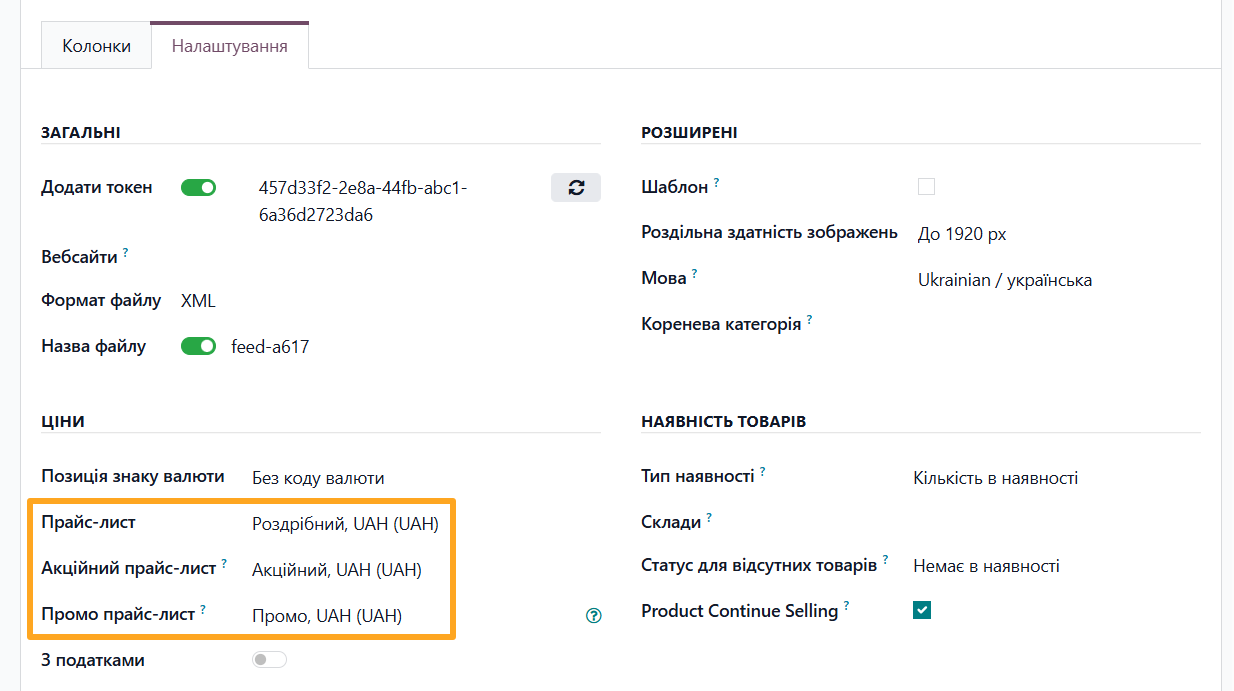Enable the З податками switch
The height and width of the screenshot is (691, 1234).
click(269, 660)
